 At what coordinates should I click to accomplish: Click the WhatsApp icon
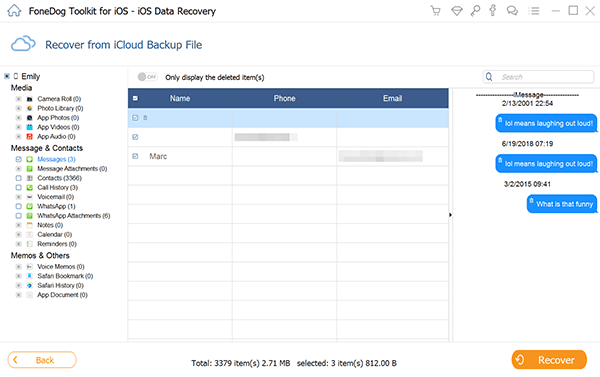click(x=29, y=206)
